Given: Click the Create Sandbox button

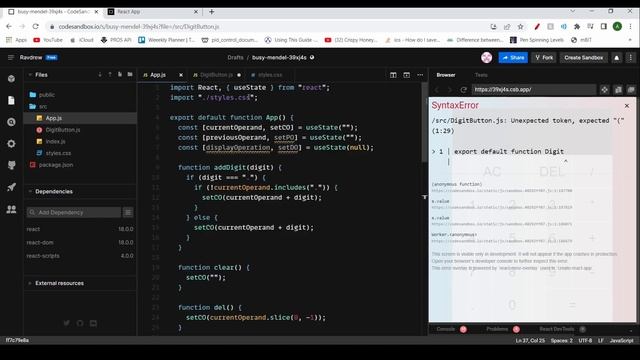Looking at the screenshot, I should coord(584,58).
